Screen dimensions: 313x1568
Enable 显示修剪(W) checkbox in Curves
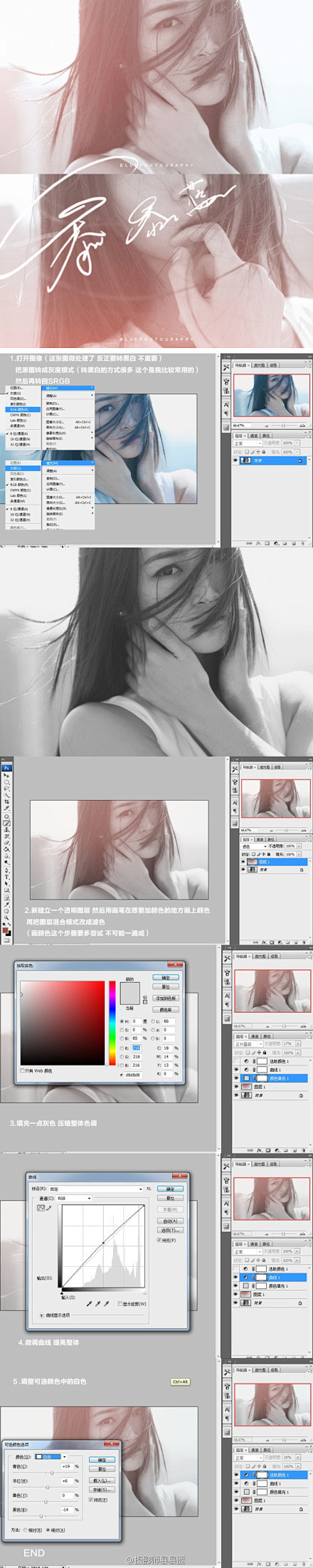coord(120,1303)
